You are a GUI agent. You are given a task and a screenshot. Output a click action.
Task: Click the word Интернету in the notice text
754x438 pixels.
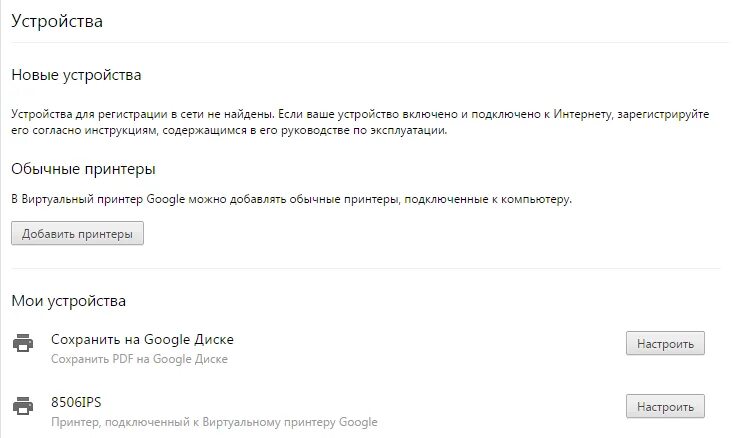tap(578, 115)
